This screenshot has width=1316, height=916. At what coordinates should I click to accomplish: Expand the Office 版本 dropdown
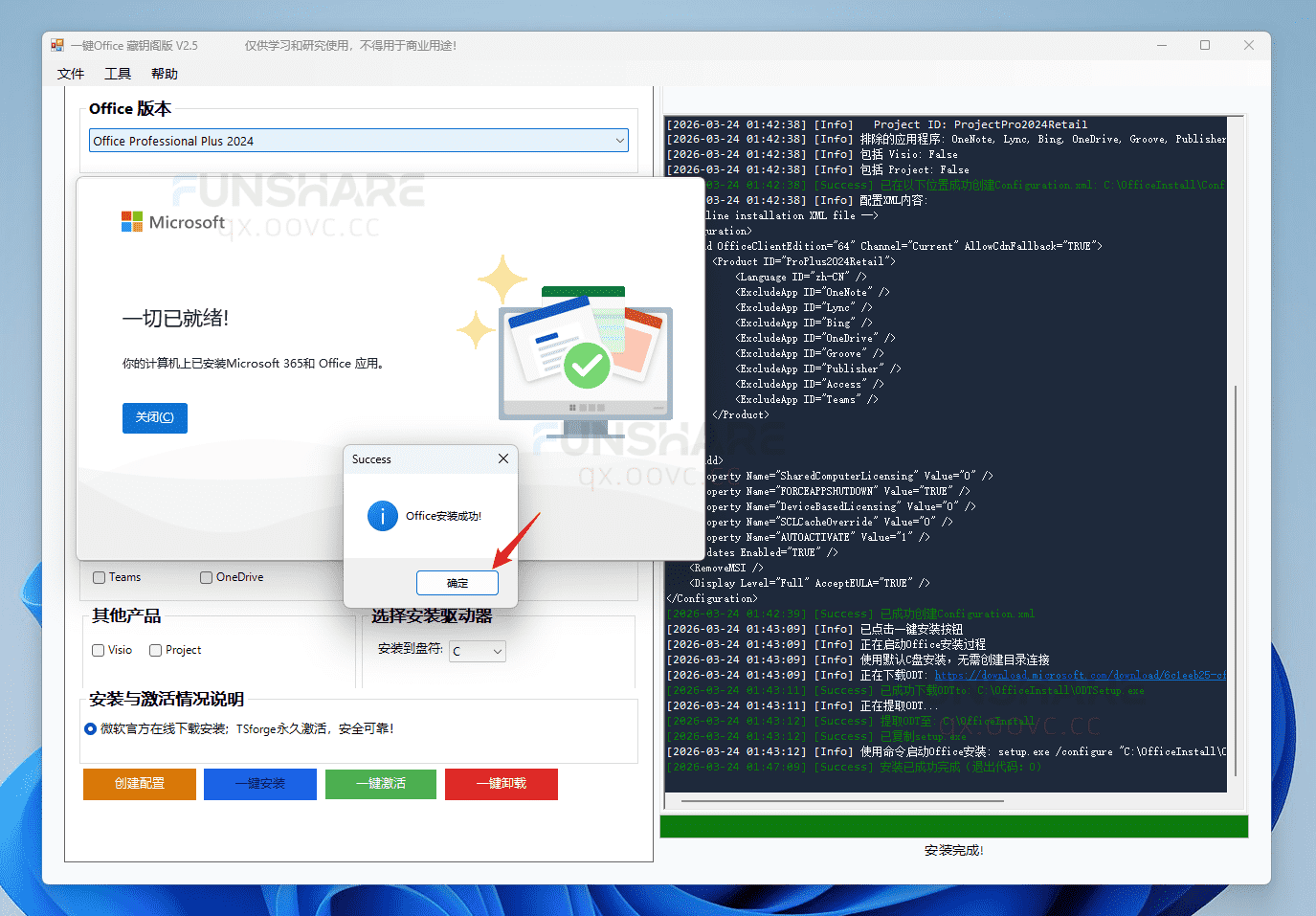620,141
